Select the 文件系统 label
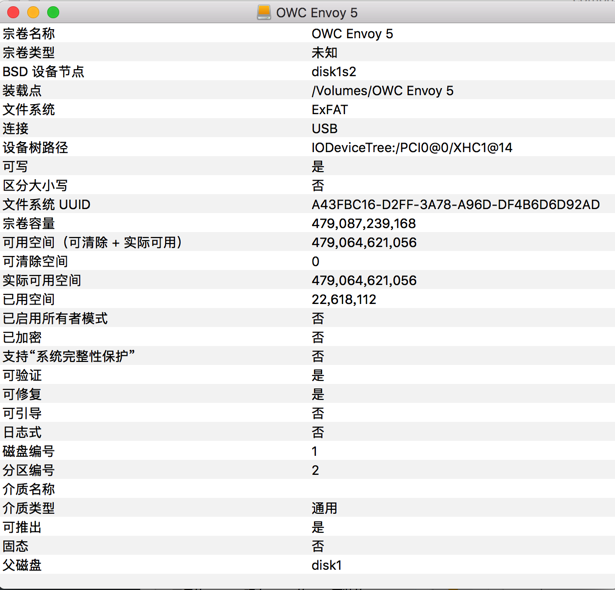 click(29, 109)
